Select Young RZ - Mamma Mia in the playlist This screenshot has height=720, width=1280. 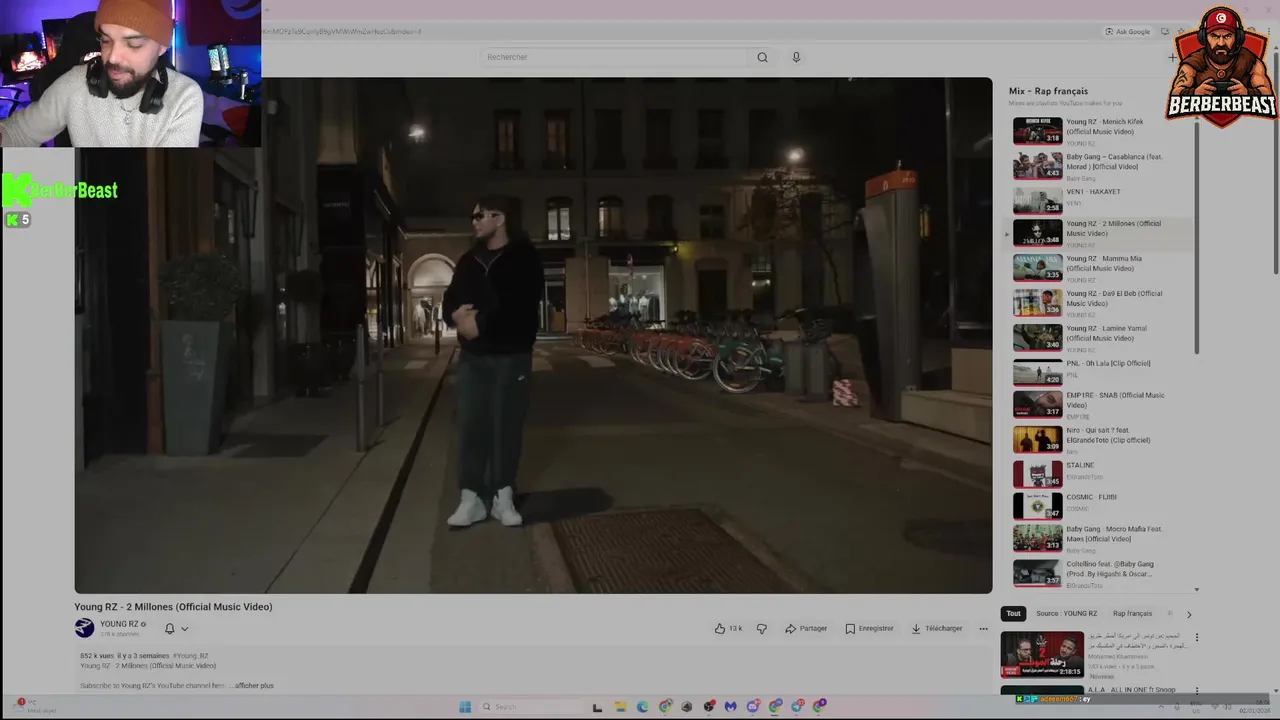click(x=1104, y=268)
